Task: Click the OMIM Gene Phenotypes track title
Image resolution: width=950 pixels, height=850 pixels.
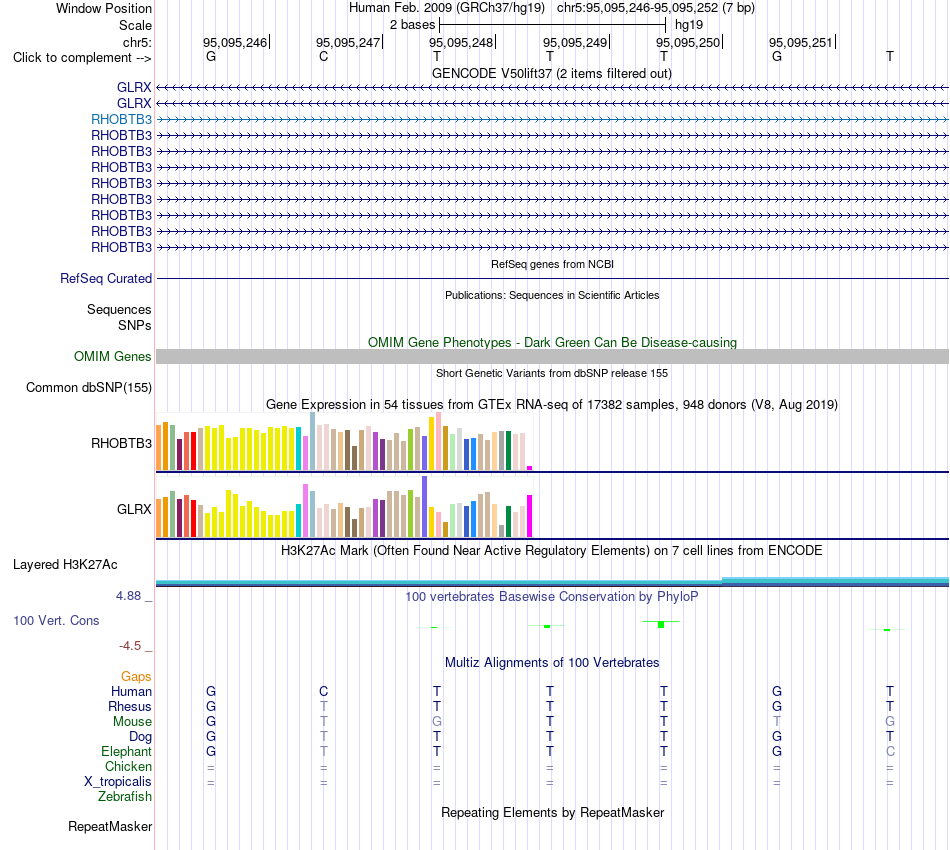Action: click(x=552, y=342)
